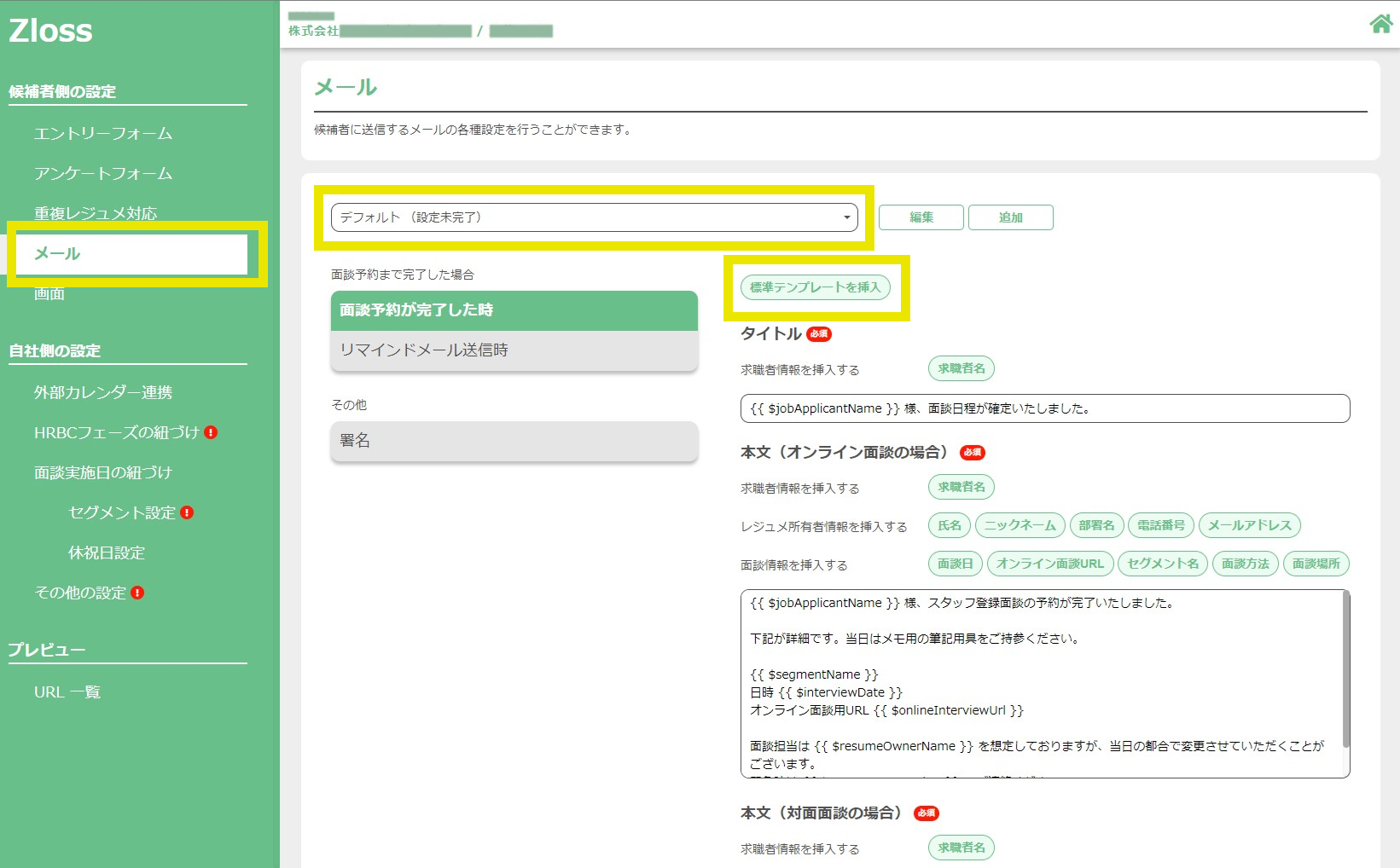Click the Zloss logo
Image resolution: width=1400 pixels, height=868 pixels.
[50, 31]
